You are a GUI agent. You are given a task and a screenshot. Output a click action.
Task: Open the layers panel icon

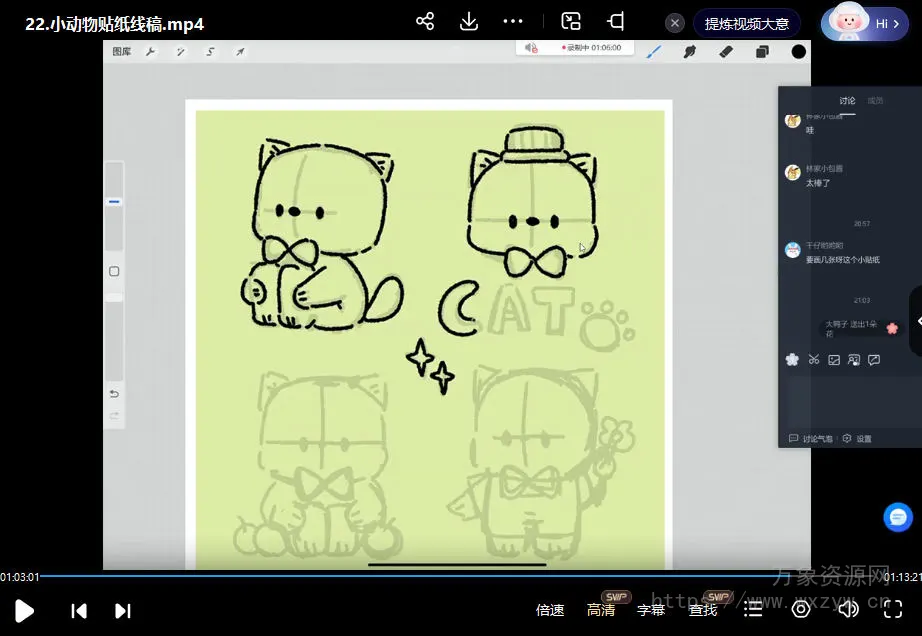tap(762, 51)
